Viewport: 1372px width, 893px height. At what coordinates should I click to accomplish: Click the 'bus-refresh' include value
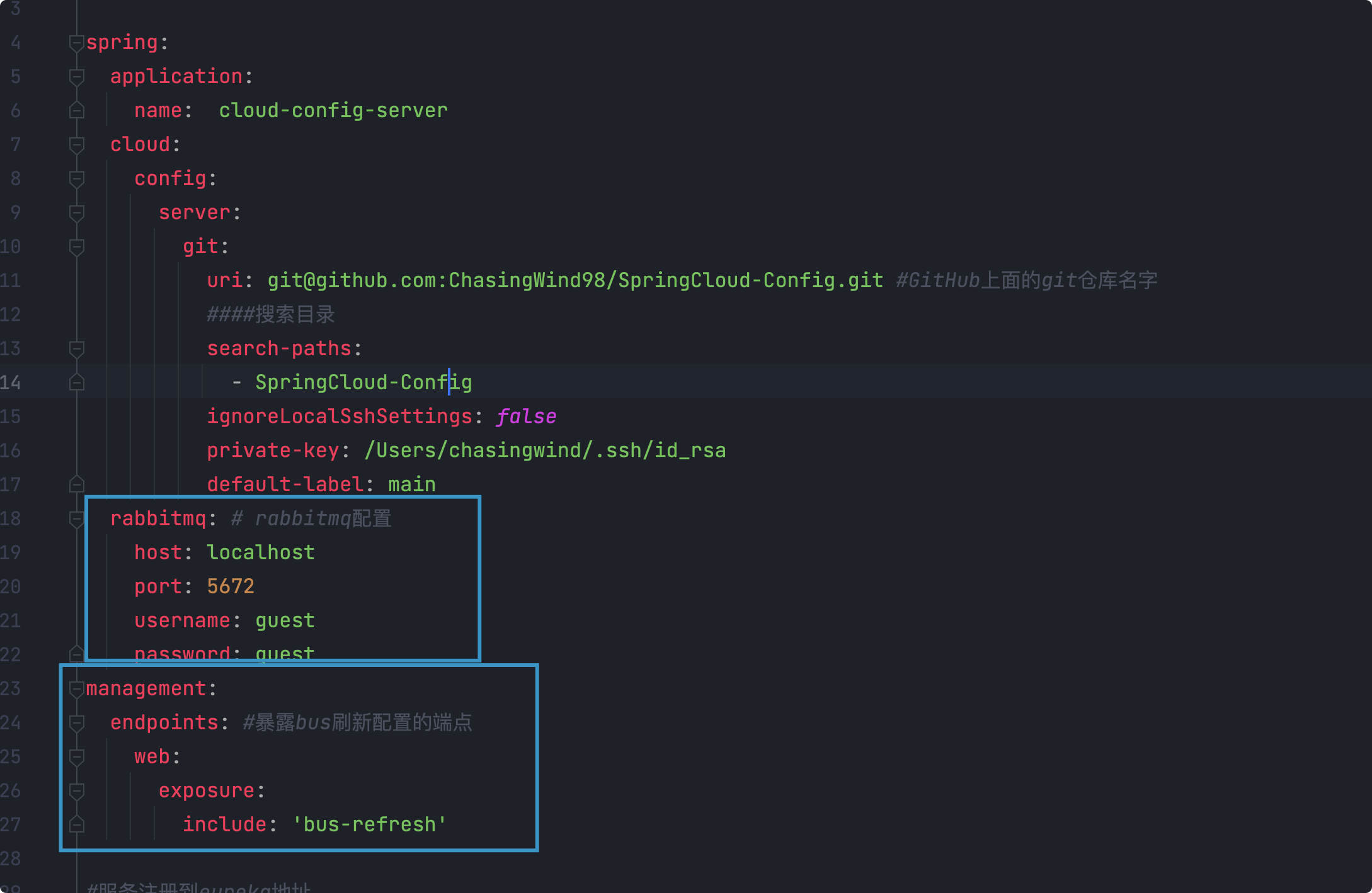tap(369, 825)
